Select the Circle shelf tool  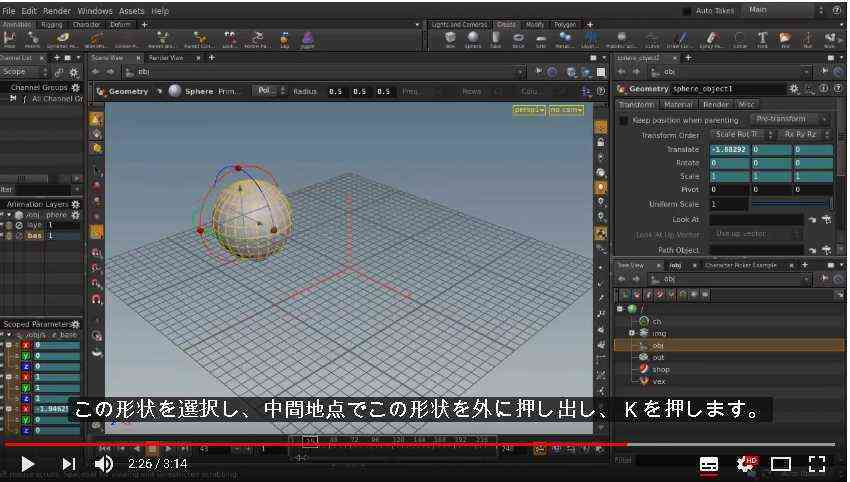click(739, 40)
